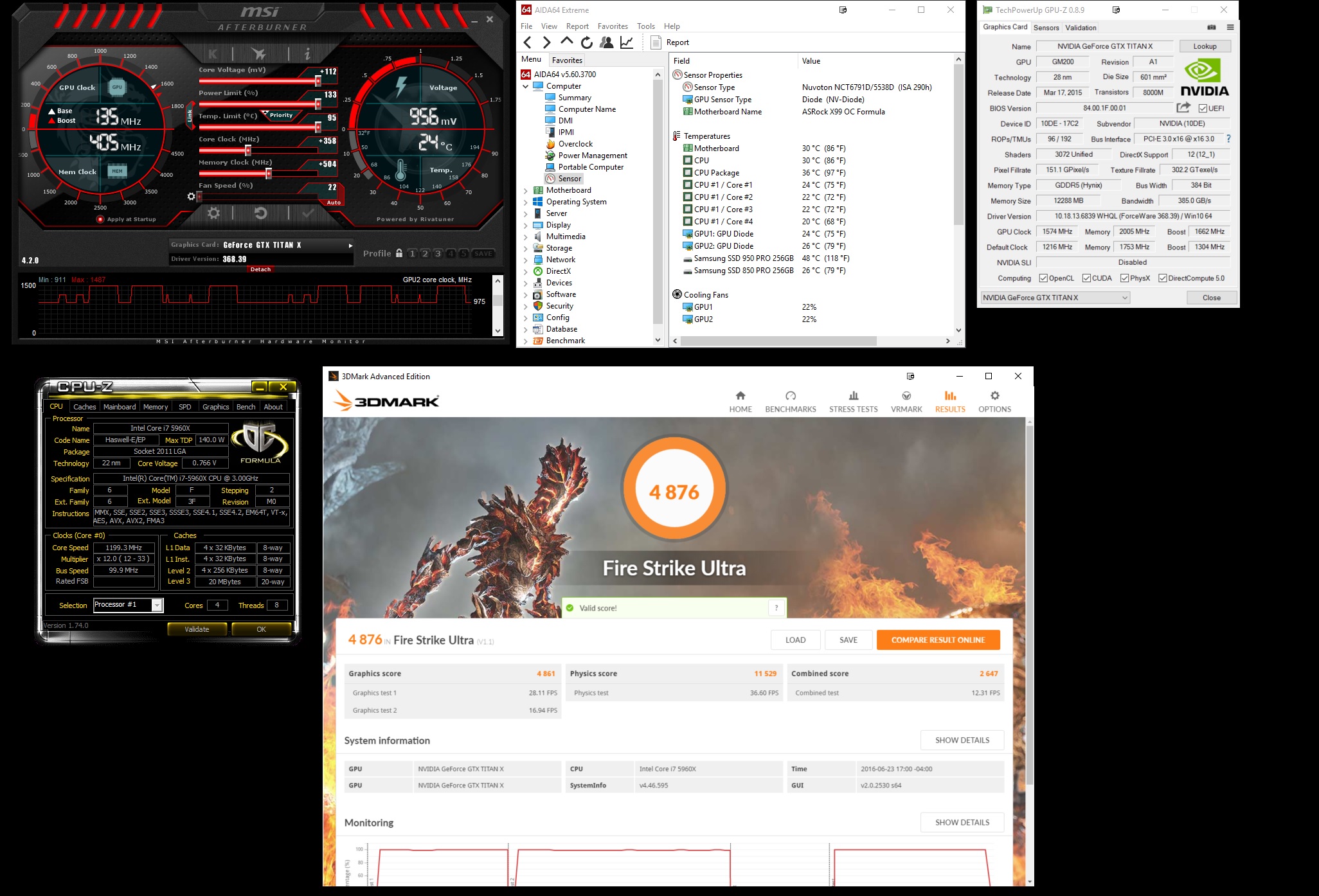Click the blue question mark beside Bus Interface

click(x=1228, y=139)
